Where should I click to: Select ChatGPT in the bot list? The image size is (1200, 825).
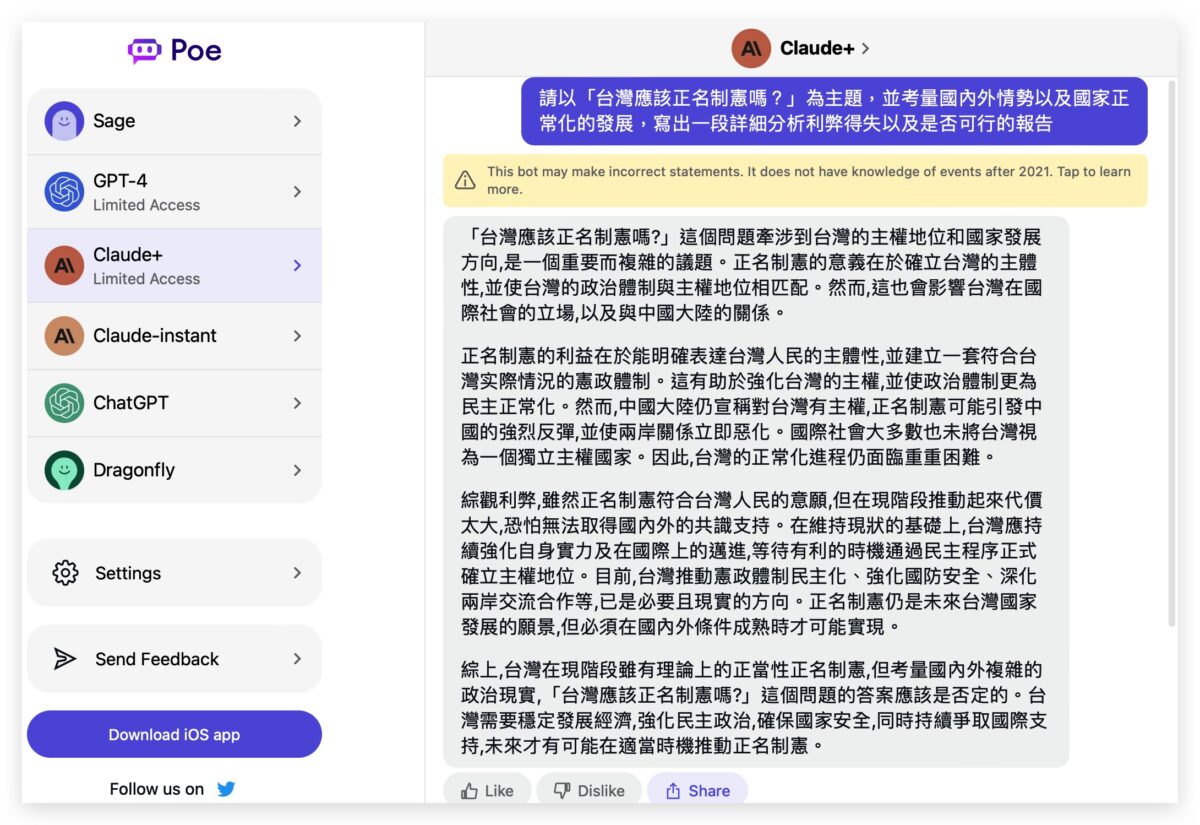(x=174, y=403)
